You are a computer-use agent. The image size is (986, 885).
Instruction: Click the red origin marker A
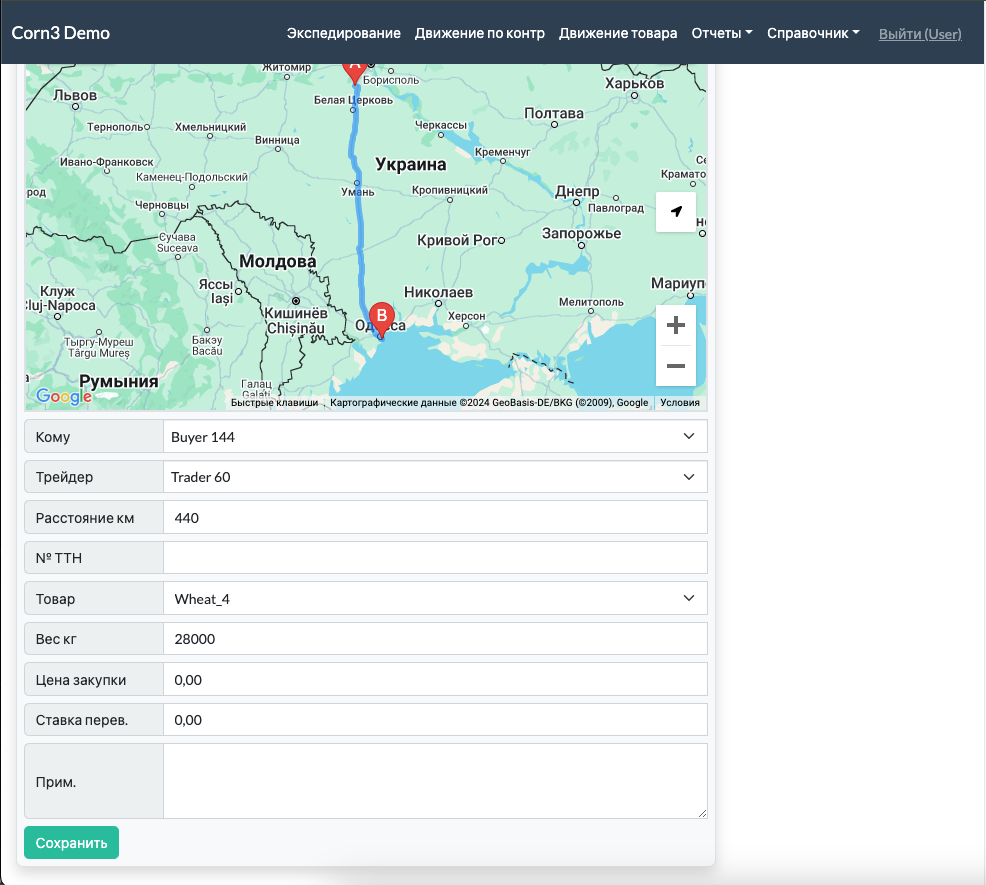(353, 70)
